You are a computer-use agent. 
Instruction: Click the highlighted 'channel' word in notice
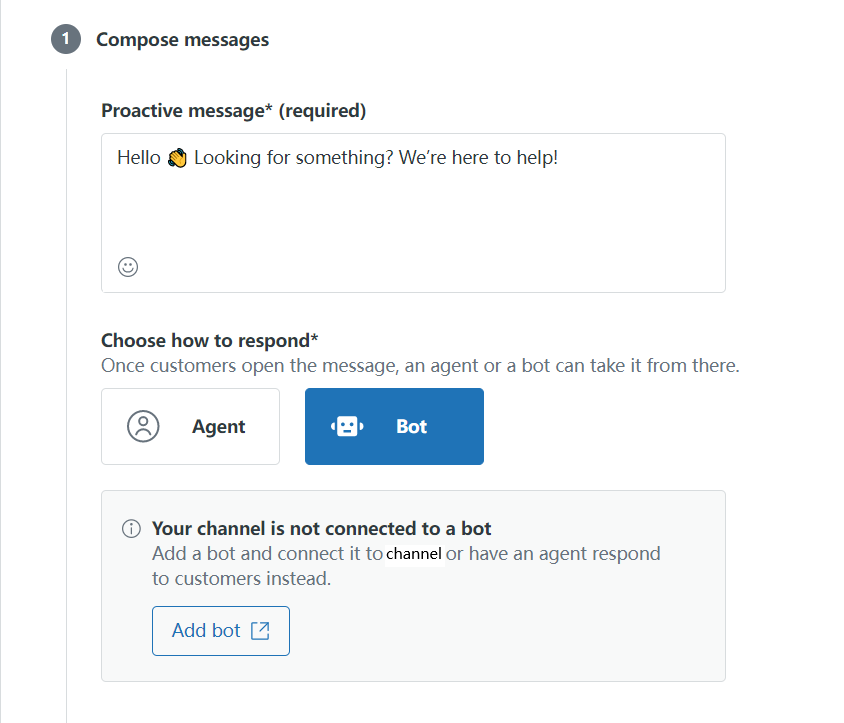(414, 553)
